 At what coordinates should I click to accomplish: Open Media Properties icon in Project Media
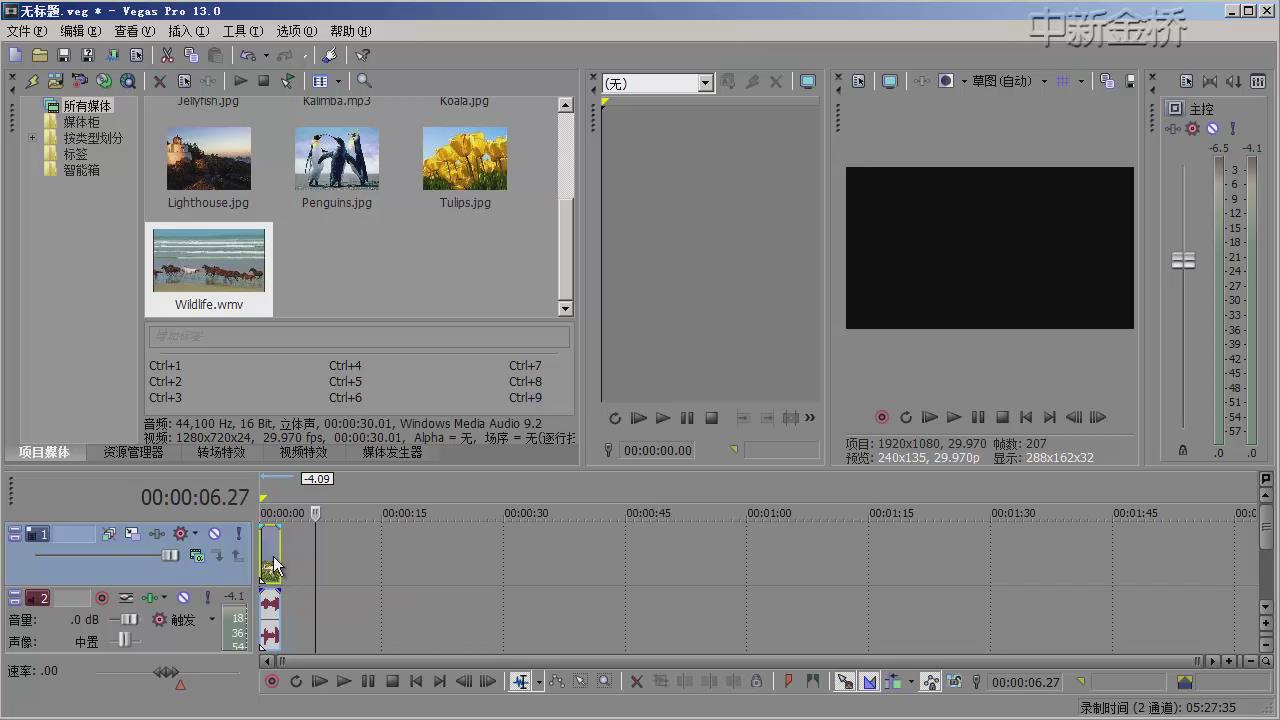184,81
